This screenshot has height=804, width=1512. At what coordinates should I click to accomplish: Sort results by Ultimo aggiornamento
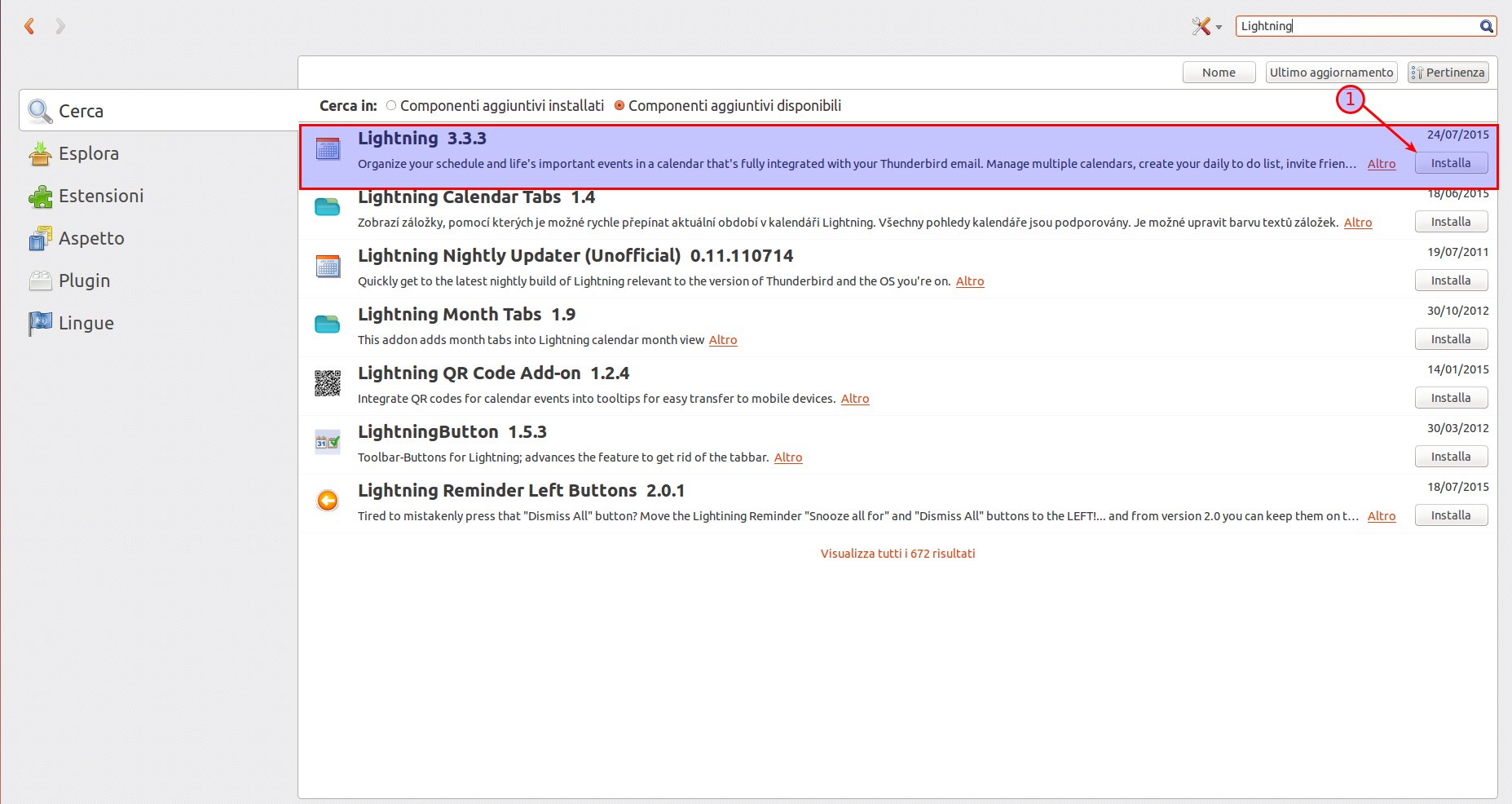(1331, 73)
